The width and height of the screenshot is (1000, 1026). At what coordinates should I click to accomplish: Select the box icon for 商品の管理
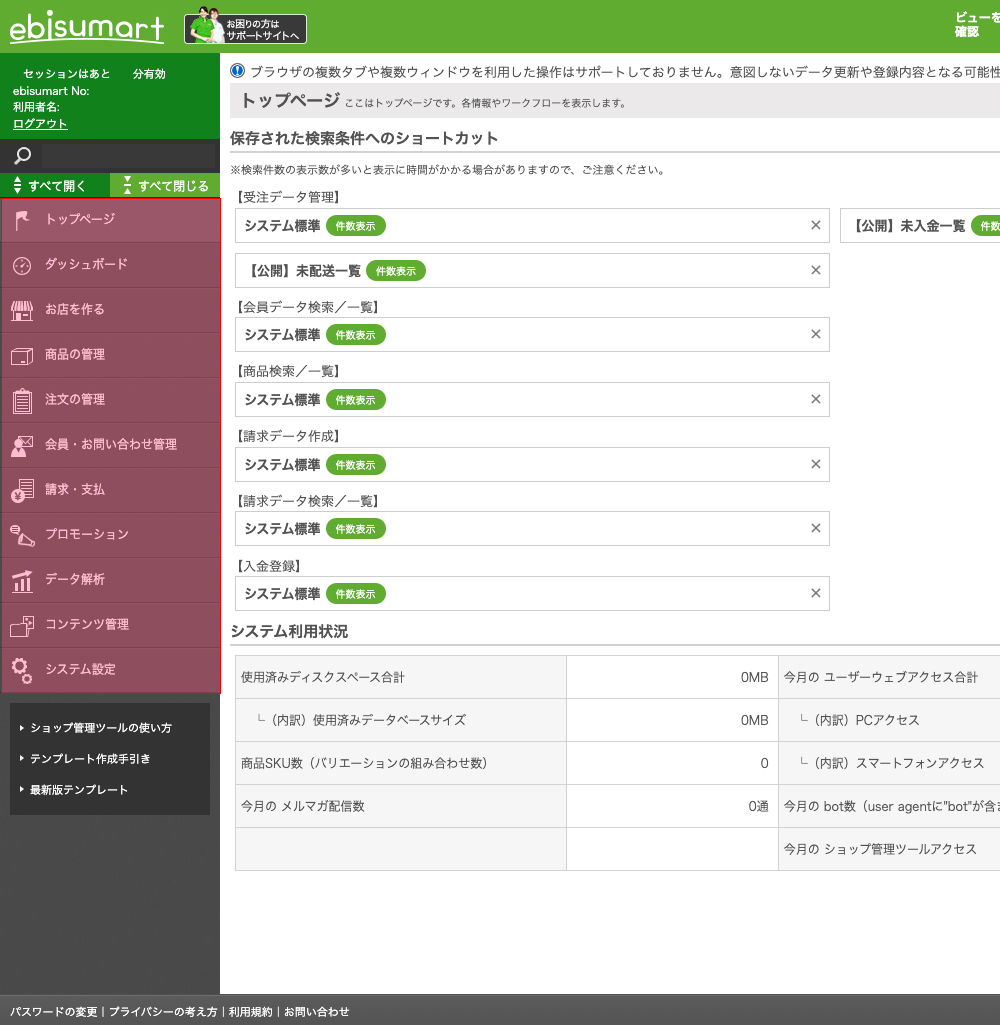pyautogui.click(x=22, y=355)
